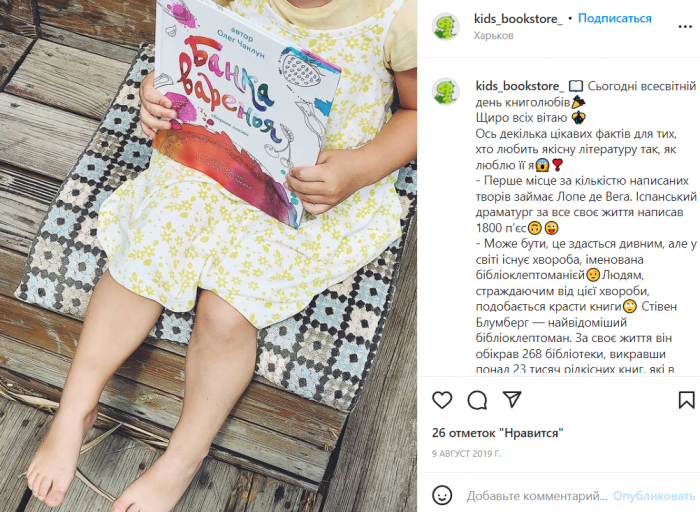Click the post photo of book
This screenshot has width=700, height=512.
(x=208, y=256)
